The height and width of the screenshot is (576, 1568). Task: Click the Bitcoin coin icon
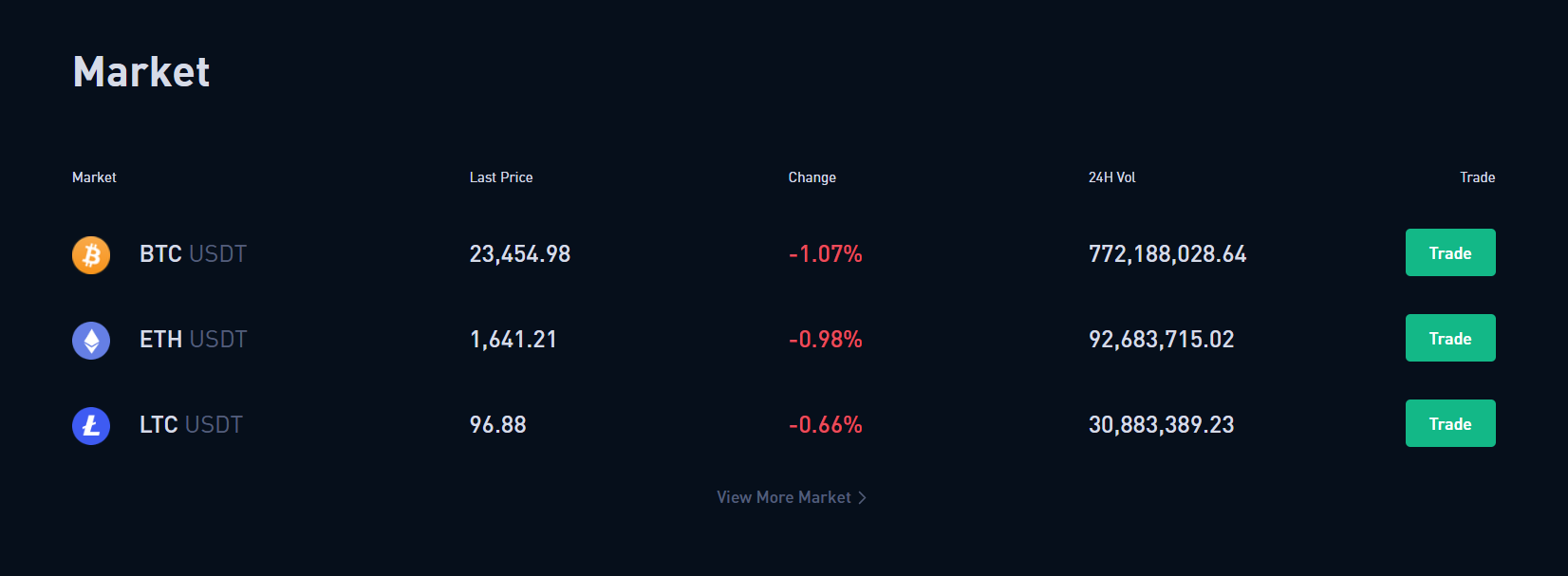point(91,254)
